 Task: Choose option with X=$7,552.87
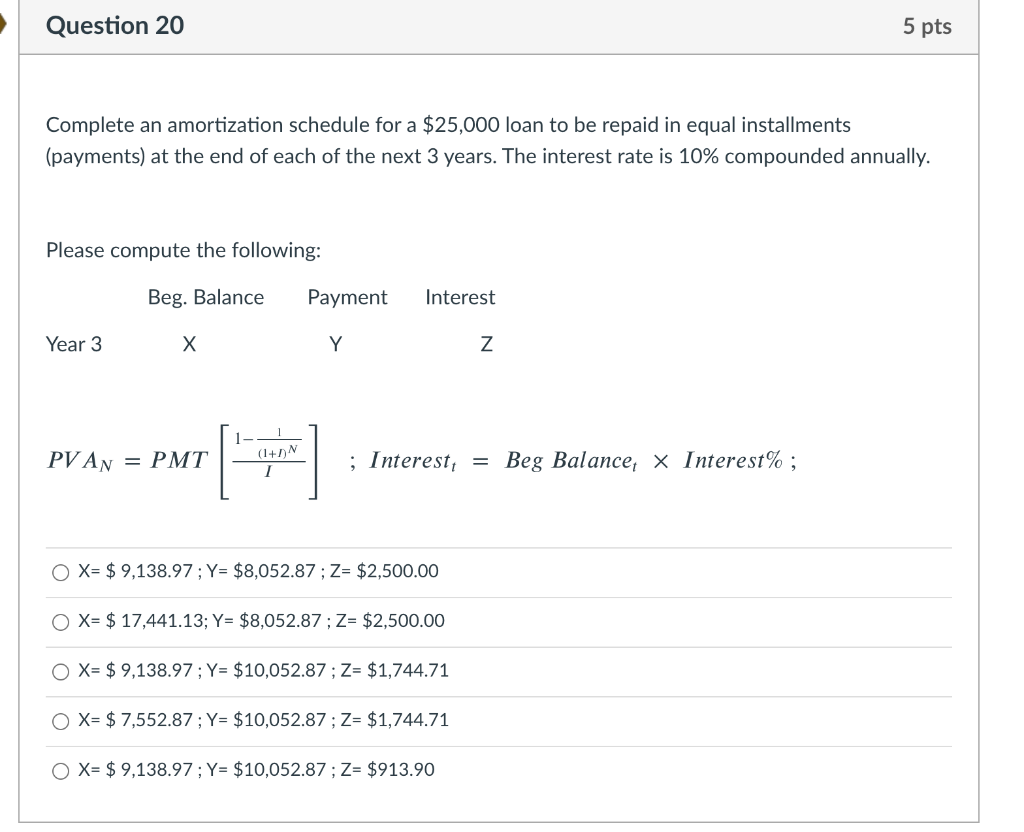(x=61, y=722)
